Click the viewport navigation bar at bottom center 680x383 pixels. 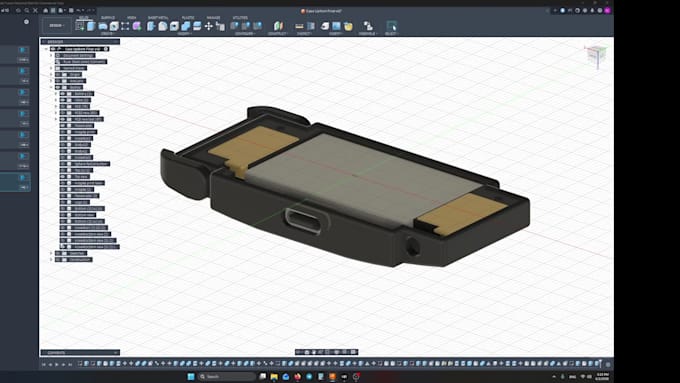(327, 352)
